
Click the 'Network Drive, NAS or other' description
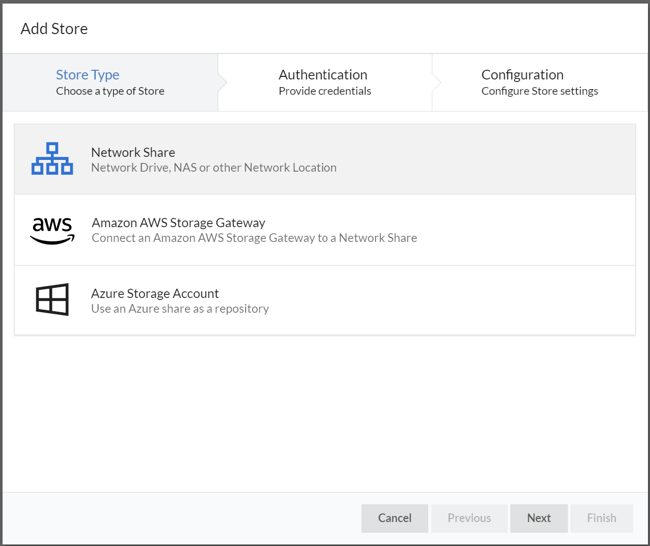click(213, 168)
